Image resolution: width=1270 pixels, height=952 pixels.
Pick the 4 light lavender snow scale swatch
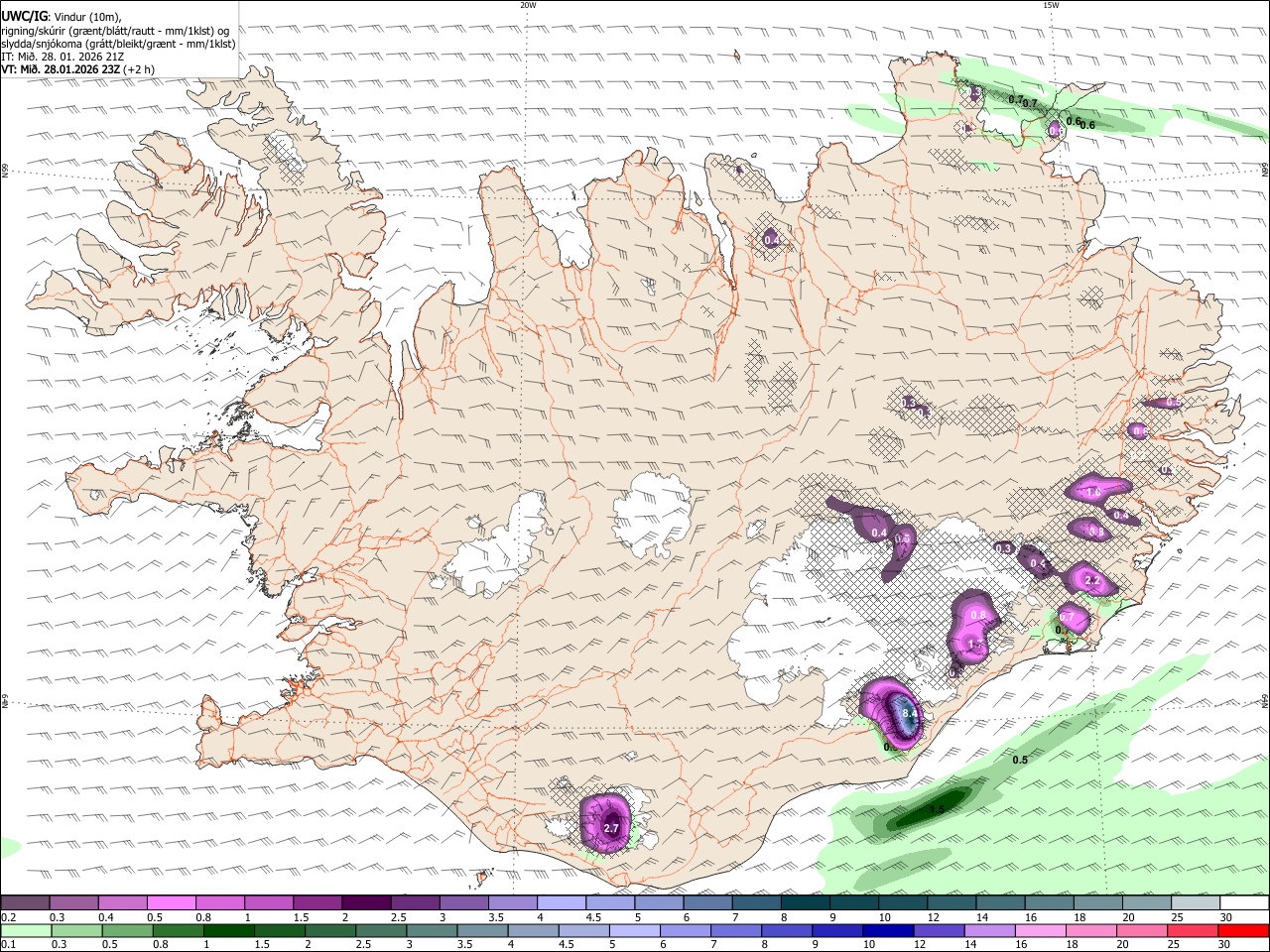pos(561,902)
